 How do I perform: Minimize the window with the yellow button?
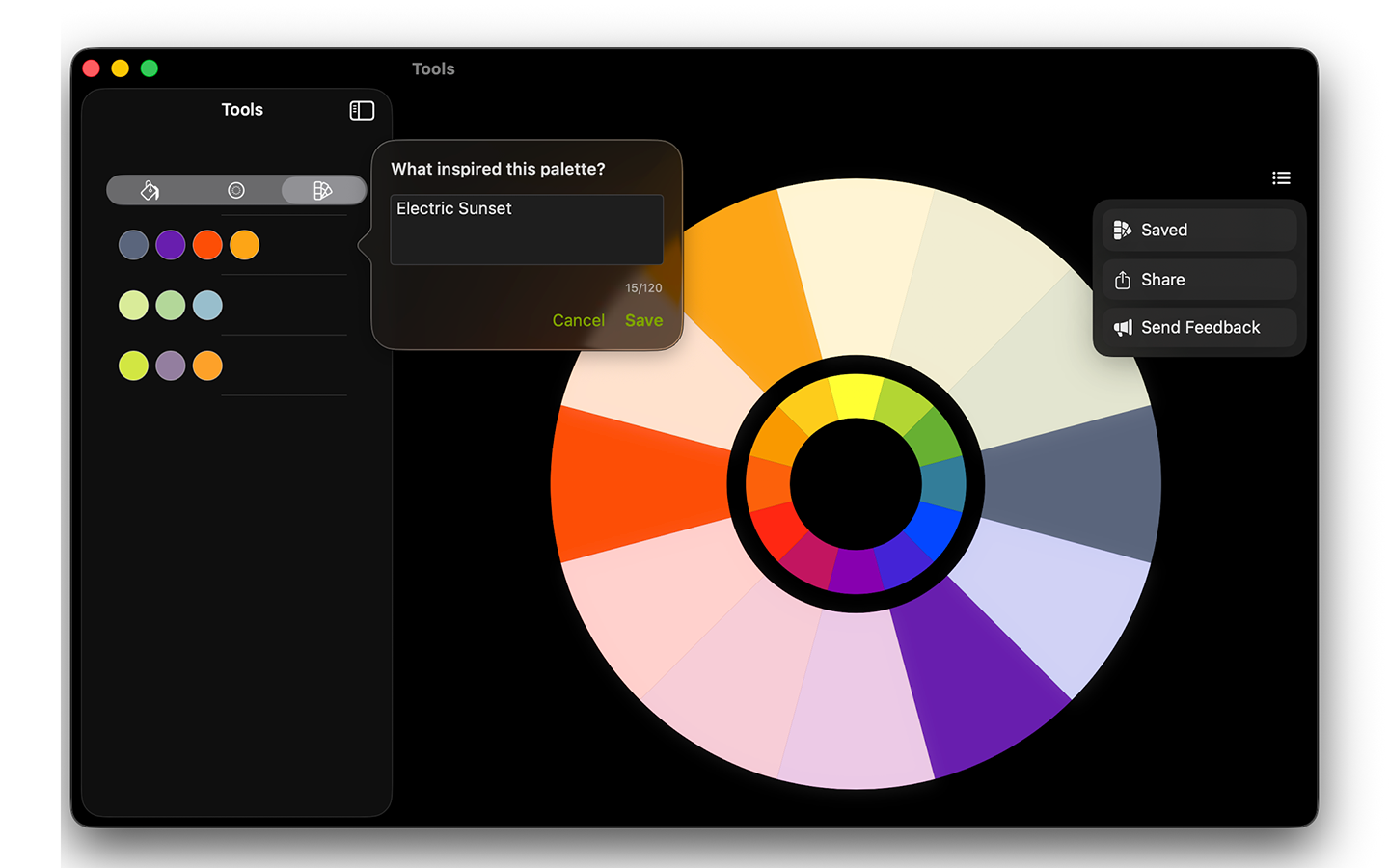point(121,68)
